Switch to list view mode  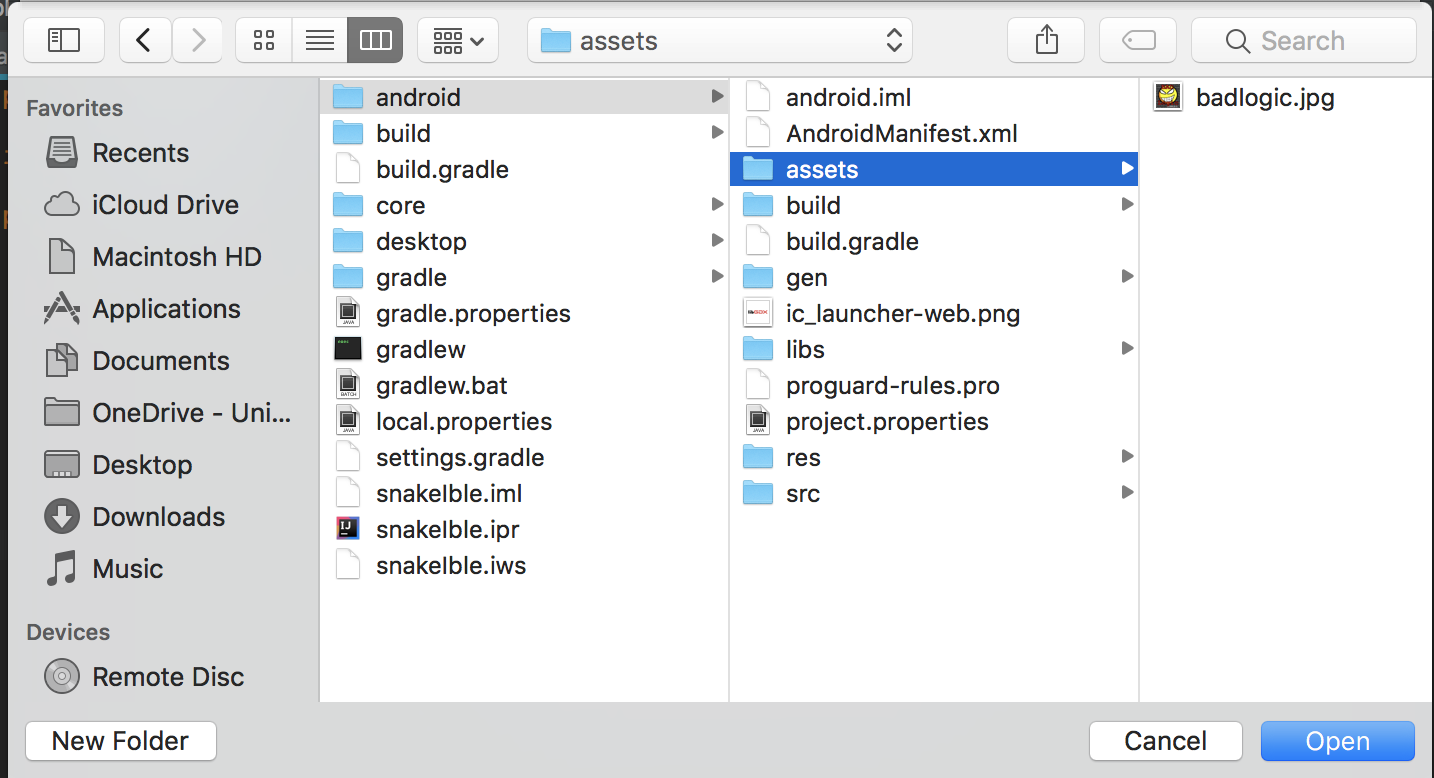click(x=319, y=39)
